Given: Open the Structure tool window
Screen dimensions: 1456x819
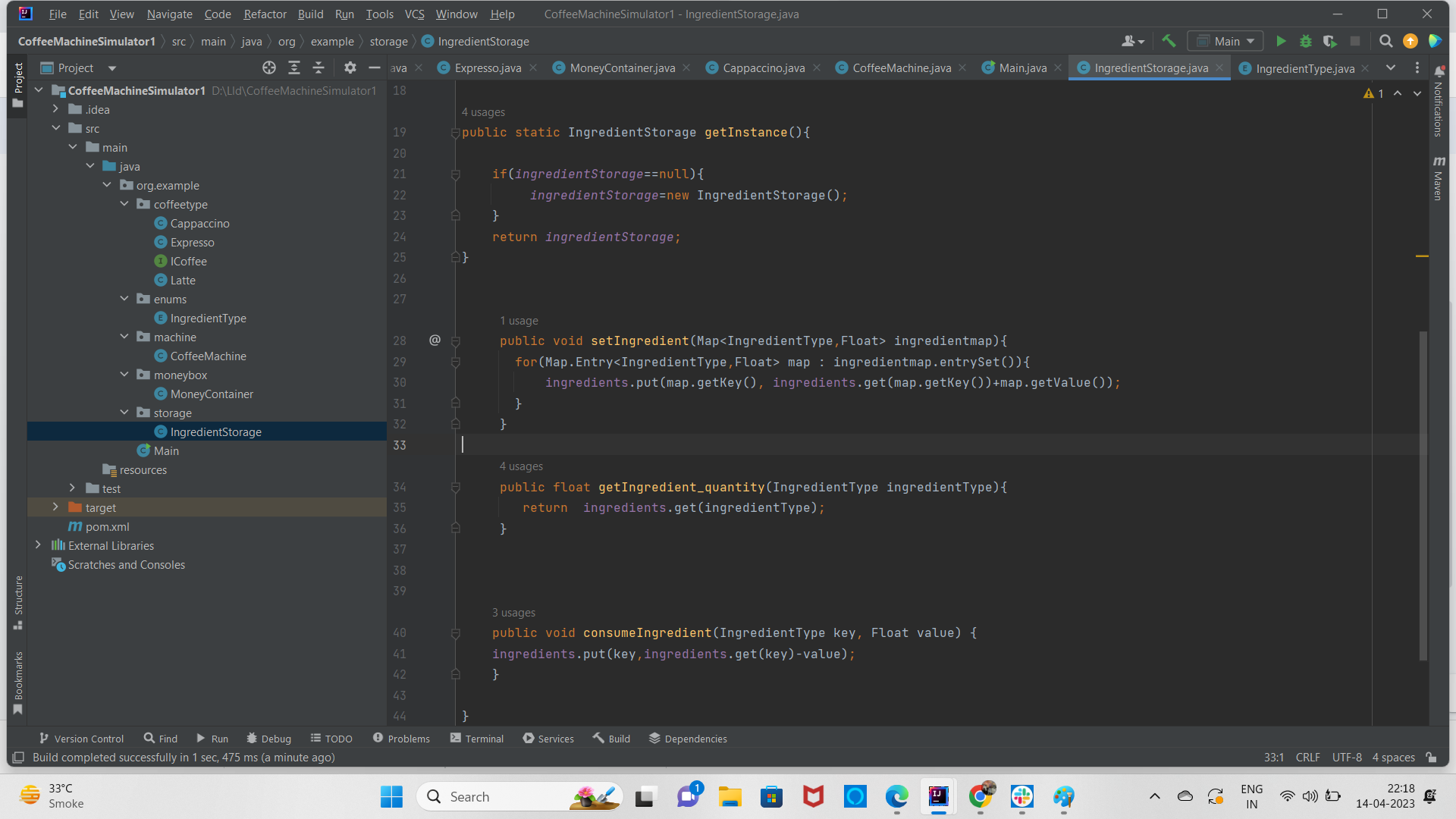Looking at the screenshot, I should 18,603.
